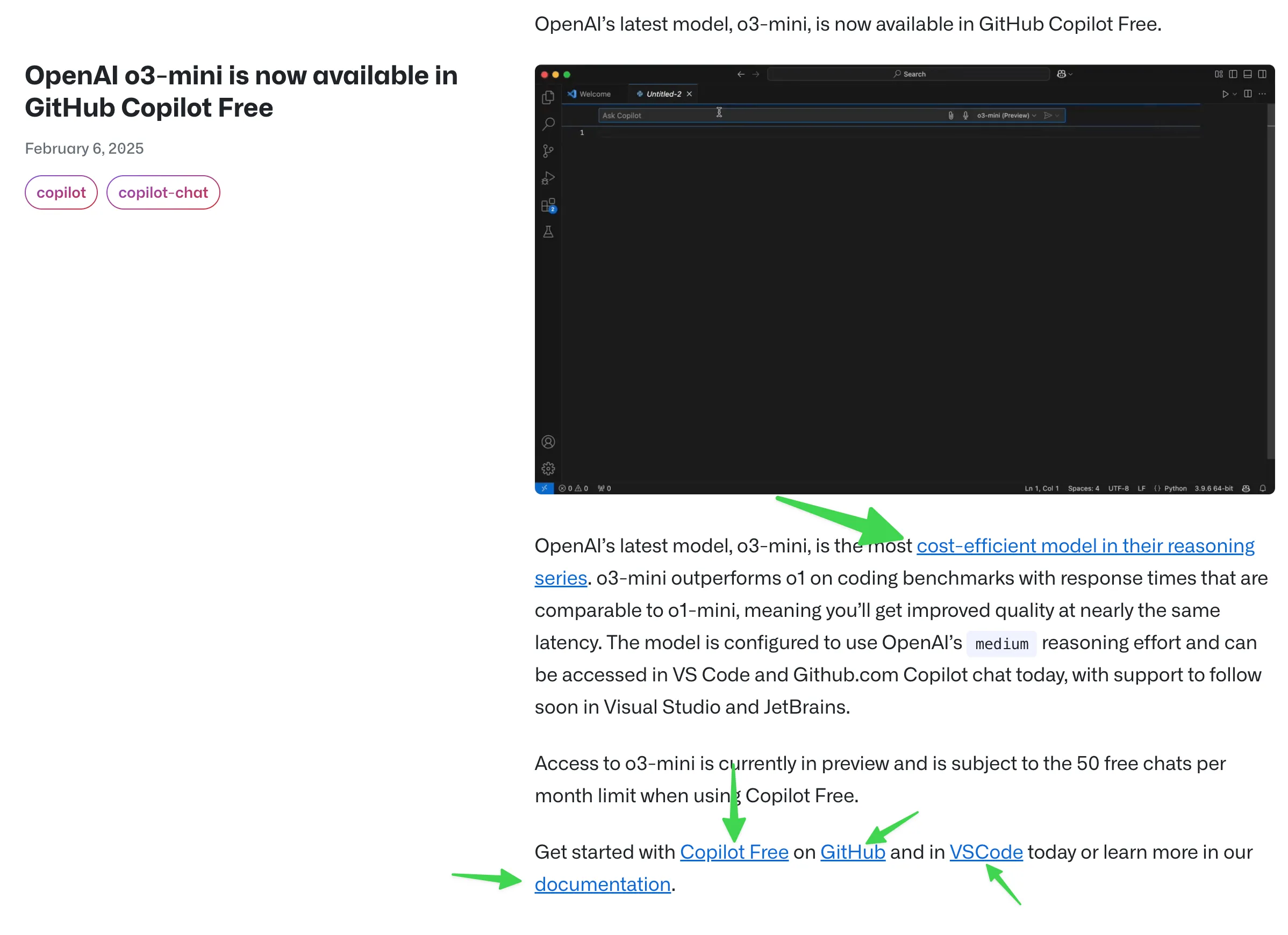Toggle voice input with the microphone icon
Image resolution: width=1288 pixels, height=935 pixels.
pos(966,115)
